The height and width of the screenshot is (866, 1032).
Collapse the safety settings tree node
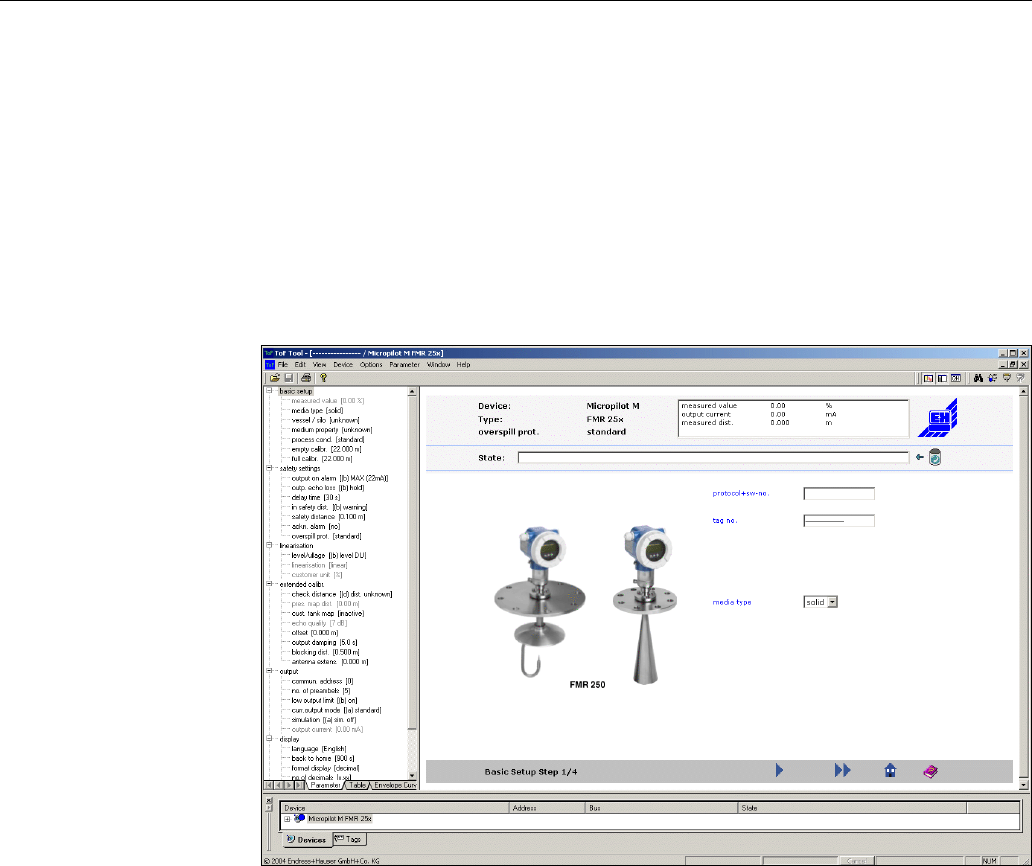click(269, 469)
